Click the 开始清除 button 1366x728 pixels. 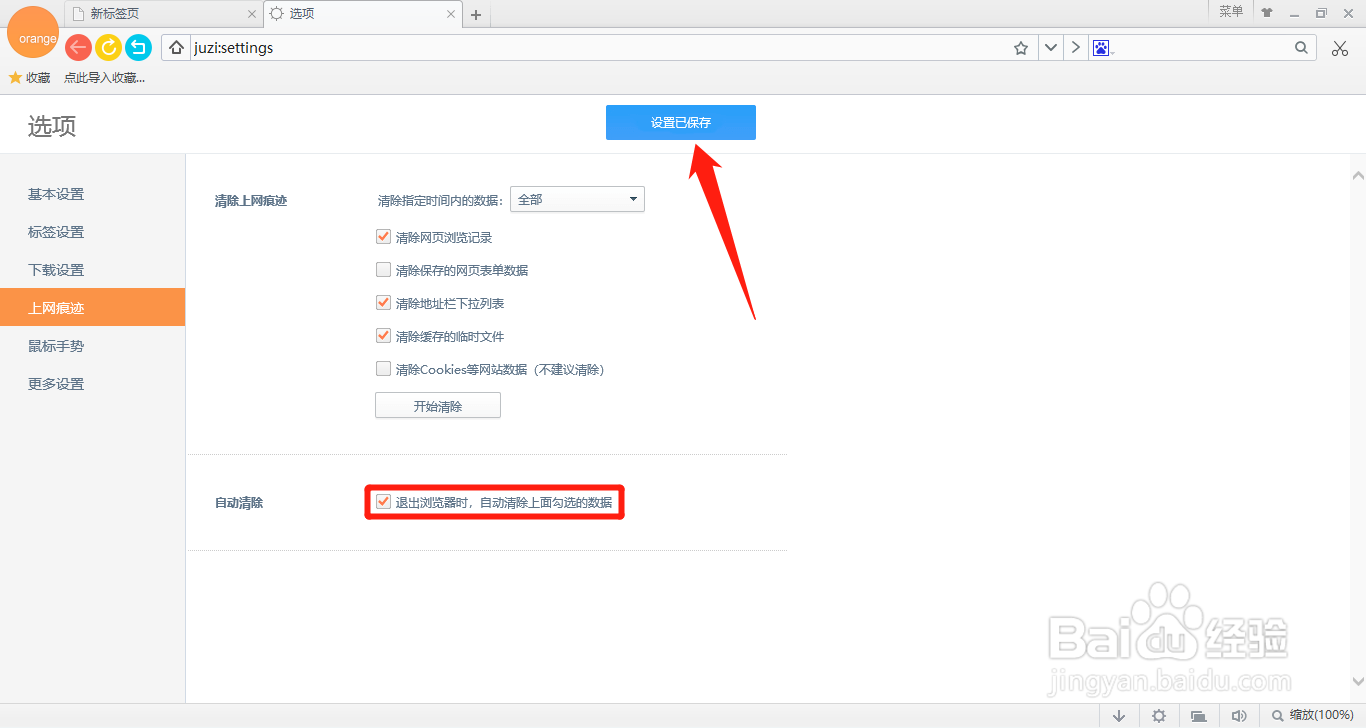(x=438, y=405)
